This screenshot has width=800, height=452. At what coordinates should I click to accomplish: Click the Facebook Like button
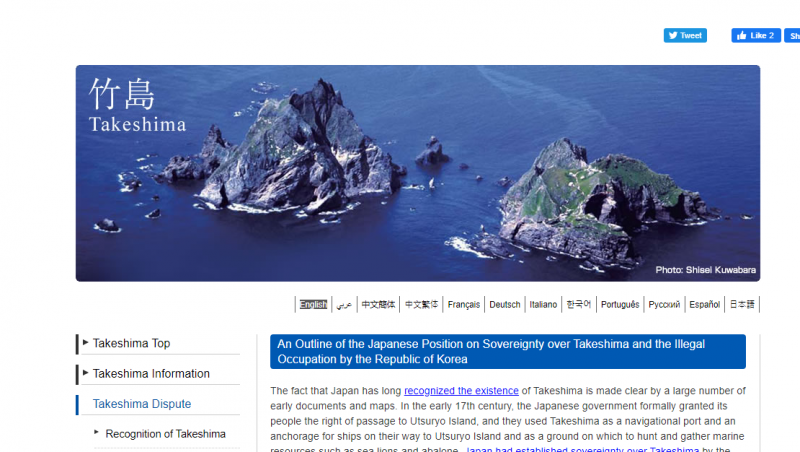[755, 35]
